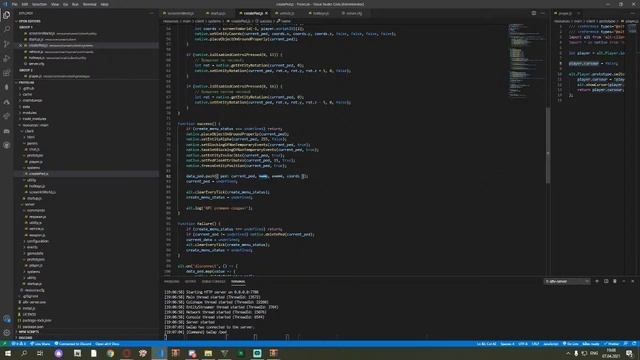Screen dimensions: 640x360
Task: Switch to the DEBUG CONSOLE panel tab
Action: click(213, 281)
